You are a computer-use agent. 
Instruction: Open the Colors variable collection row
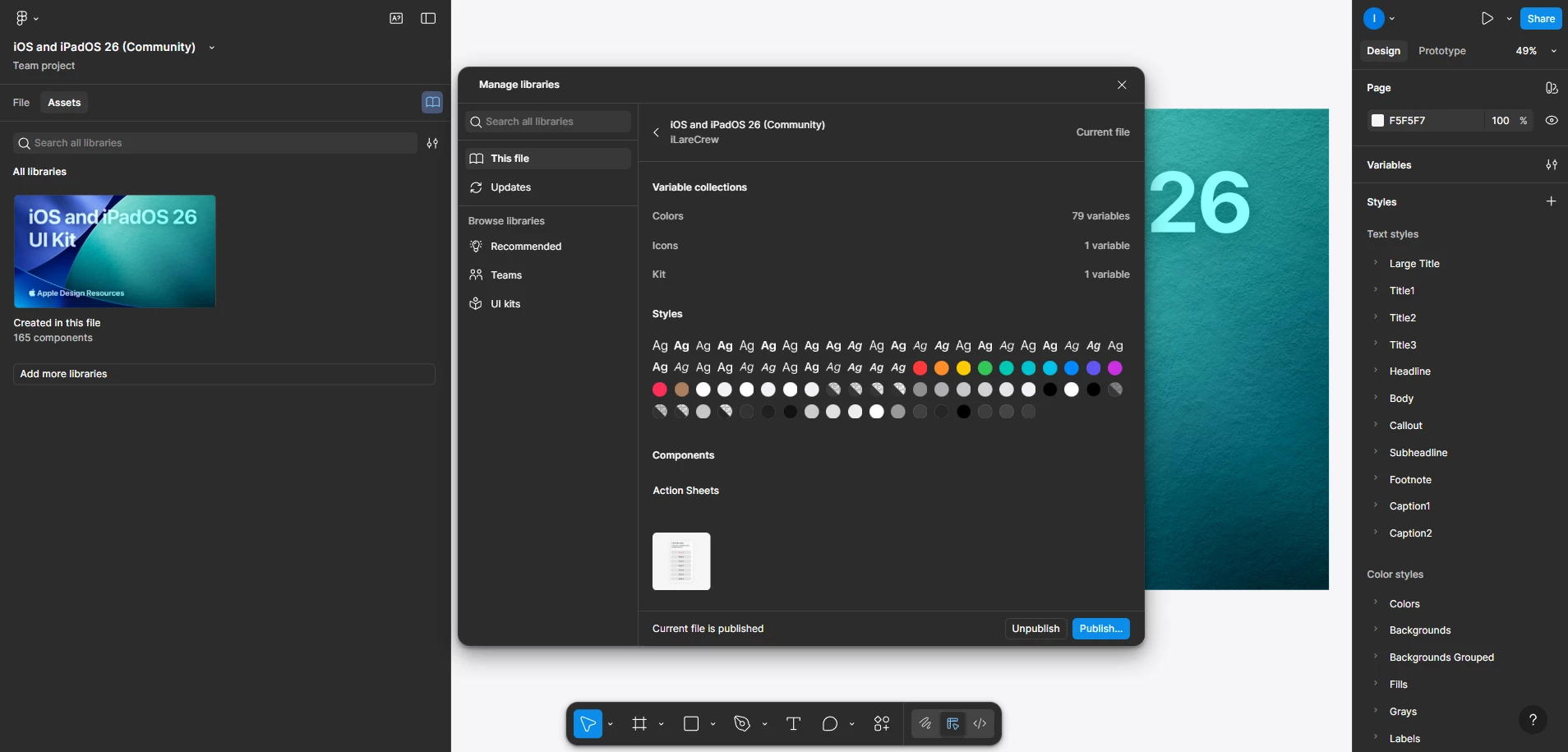coord(891,216)
